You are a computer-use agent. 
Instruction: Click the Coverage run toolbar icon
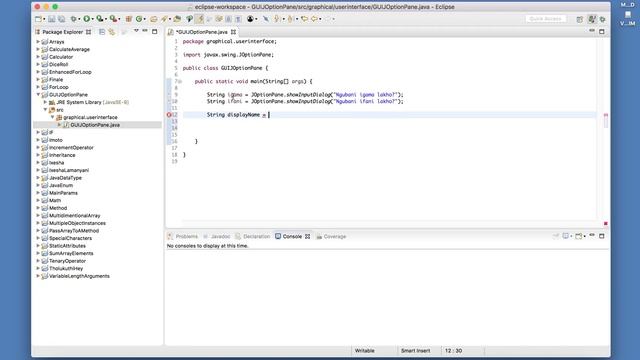100,19
